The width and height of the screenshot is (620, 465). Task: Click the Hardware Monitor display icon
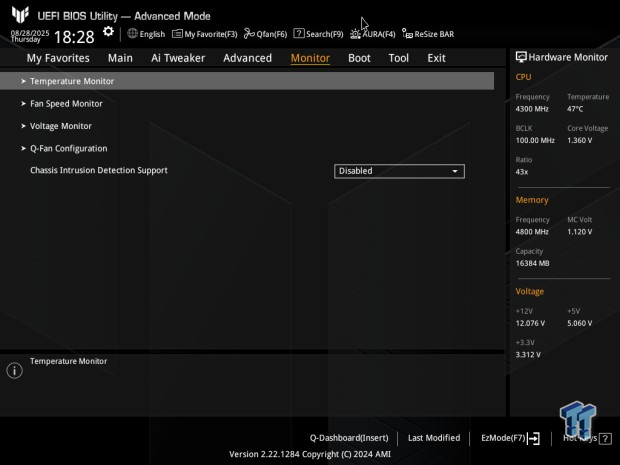[521, 57]
